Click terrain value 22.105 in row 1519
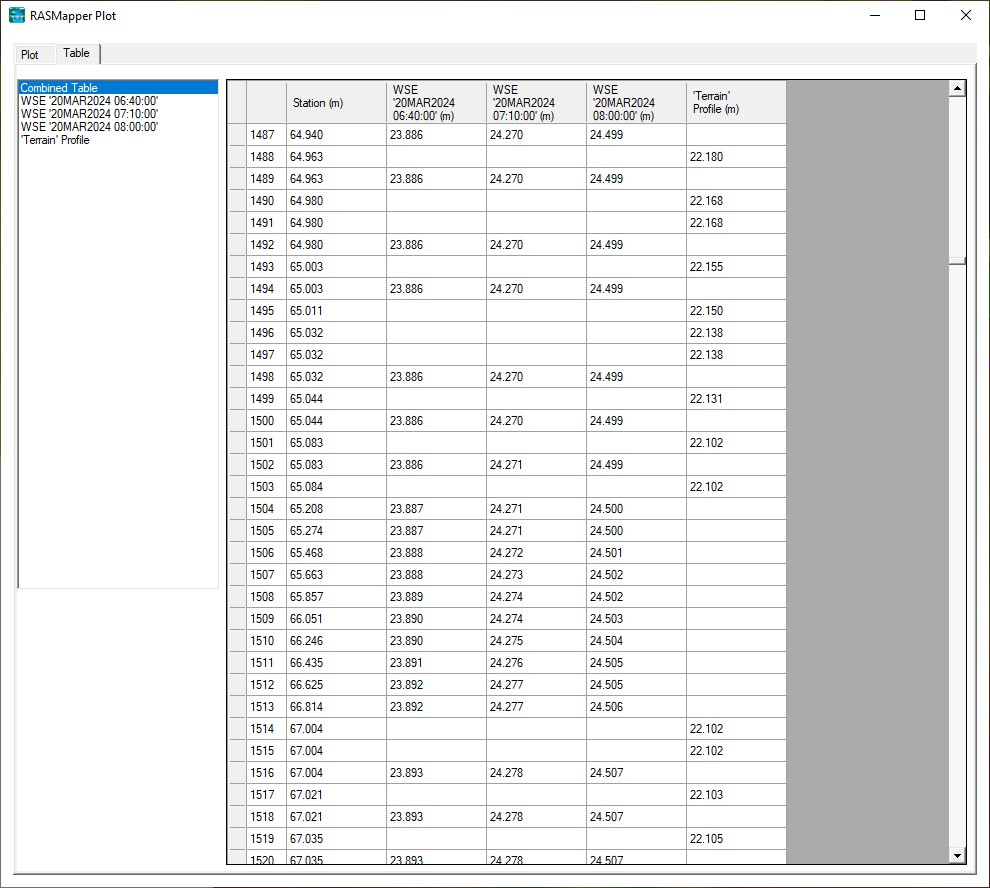This screenshot has height=888, width=990. click(736, 839)
